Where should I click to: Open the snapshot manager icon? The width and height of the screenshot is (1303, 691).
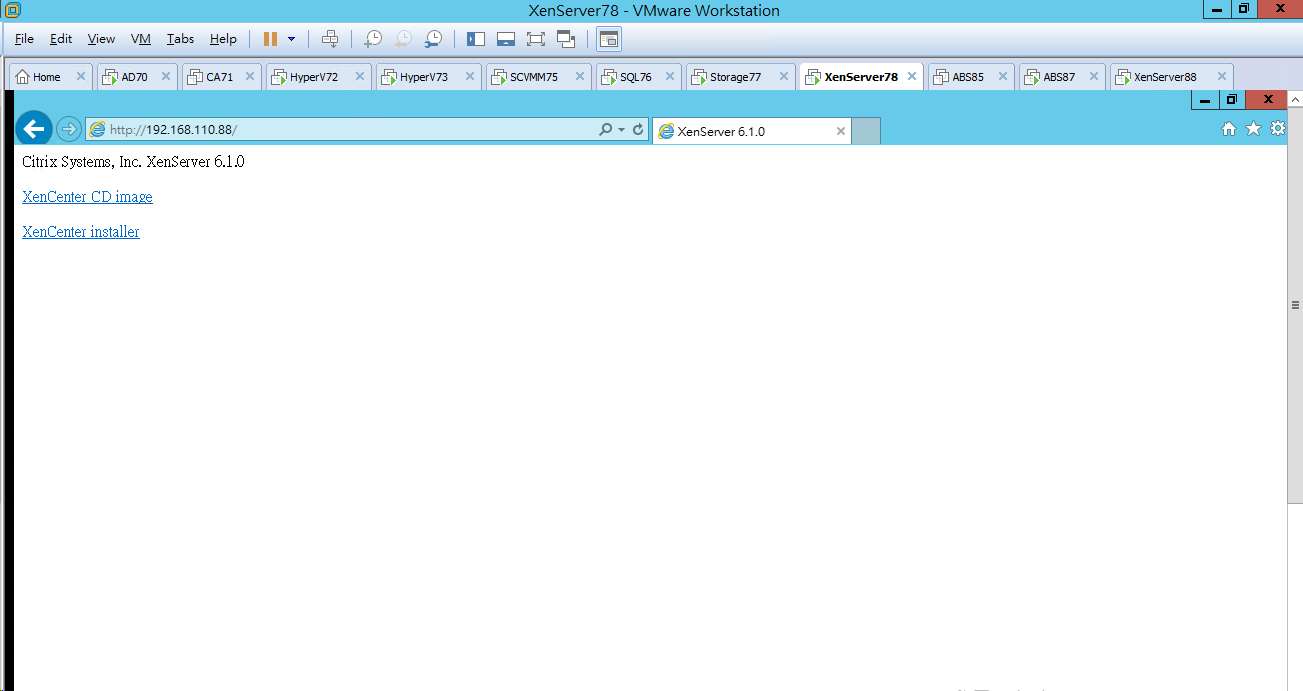[433, 39]
